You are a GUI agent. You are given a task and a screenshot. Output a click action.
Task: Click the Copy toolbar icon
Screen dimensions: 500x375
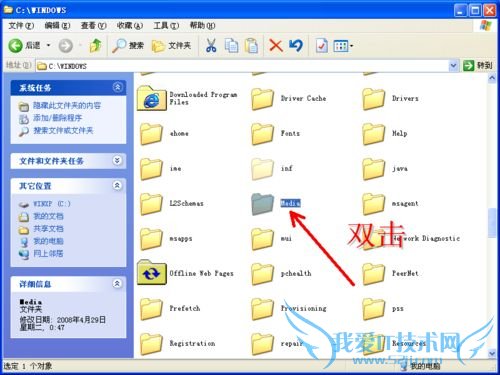[231, 45]
